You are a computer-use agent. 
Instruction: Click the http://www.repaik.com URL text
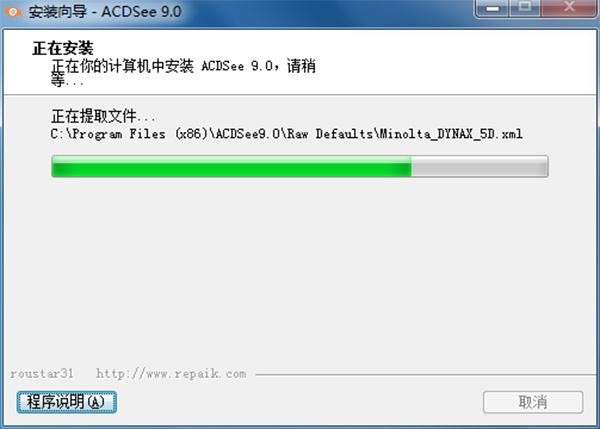(x=171, y=374)
